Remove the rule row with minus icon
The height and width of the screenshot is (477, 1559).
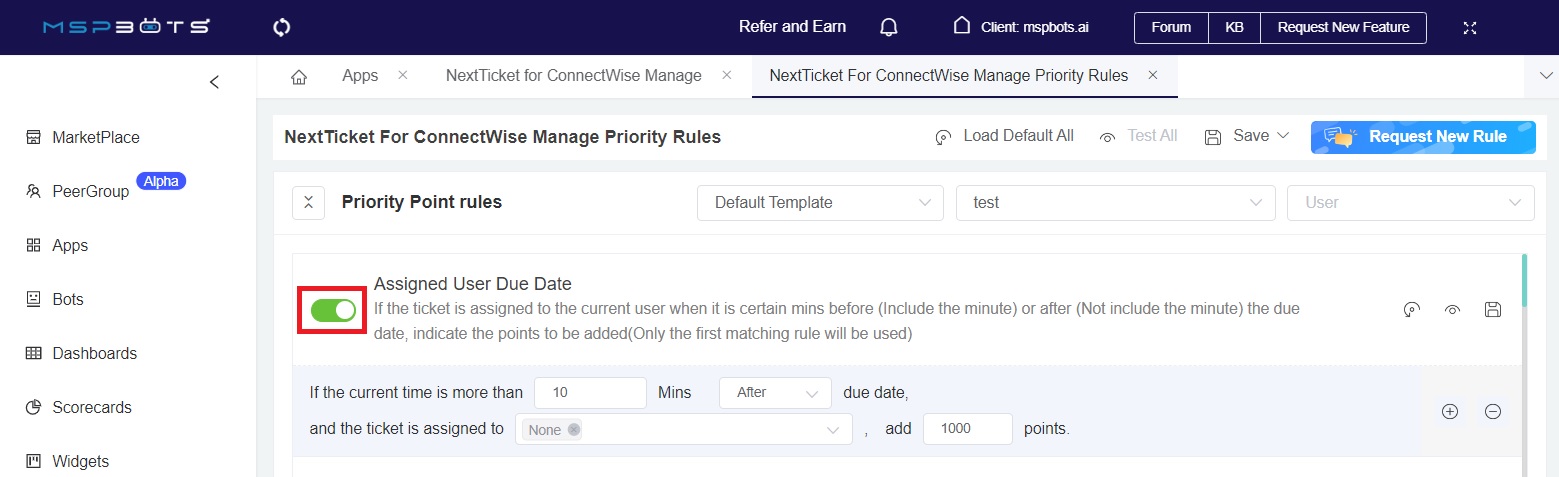pyautogui.click(x=1492, y=411)
